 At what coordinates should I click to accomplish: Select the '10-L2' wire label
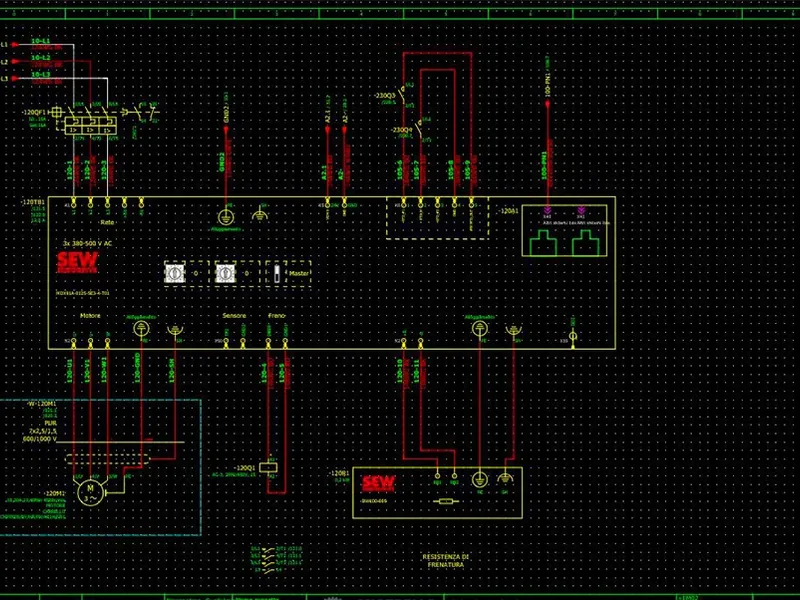coord(41,58)
